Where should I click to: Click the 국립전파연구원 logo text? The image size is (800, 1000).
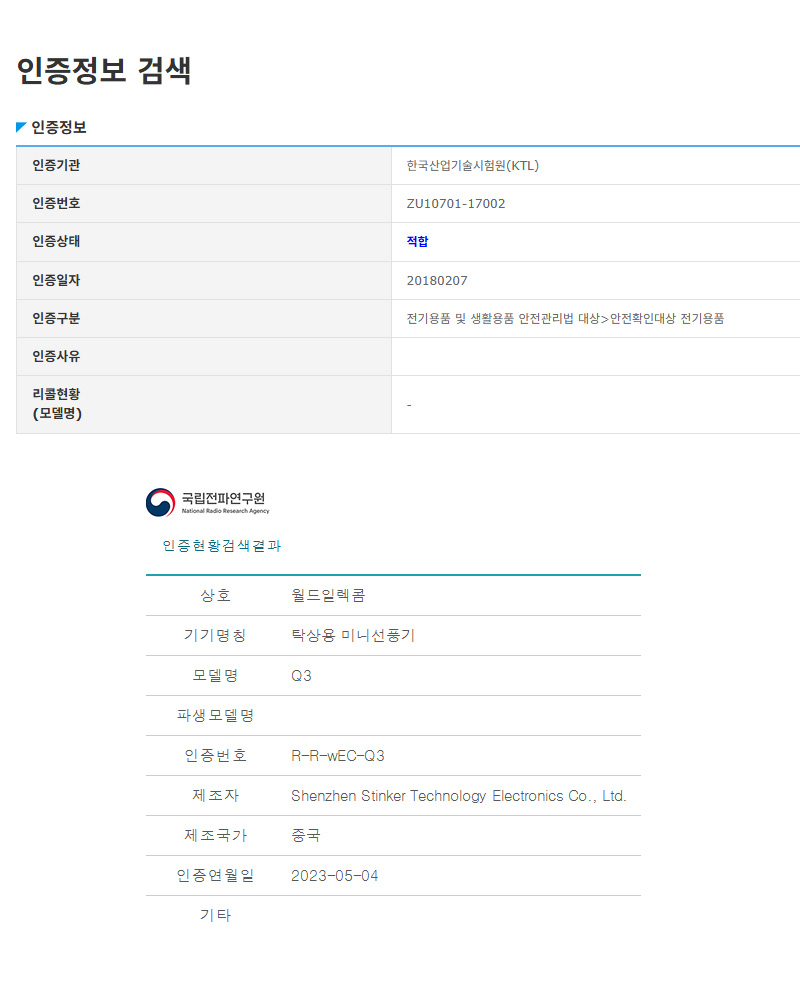pos(225,502)
